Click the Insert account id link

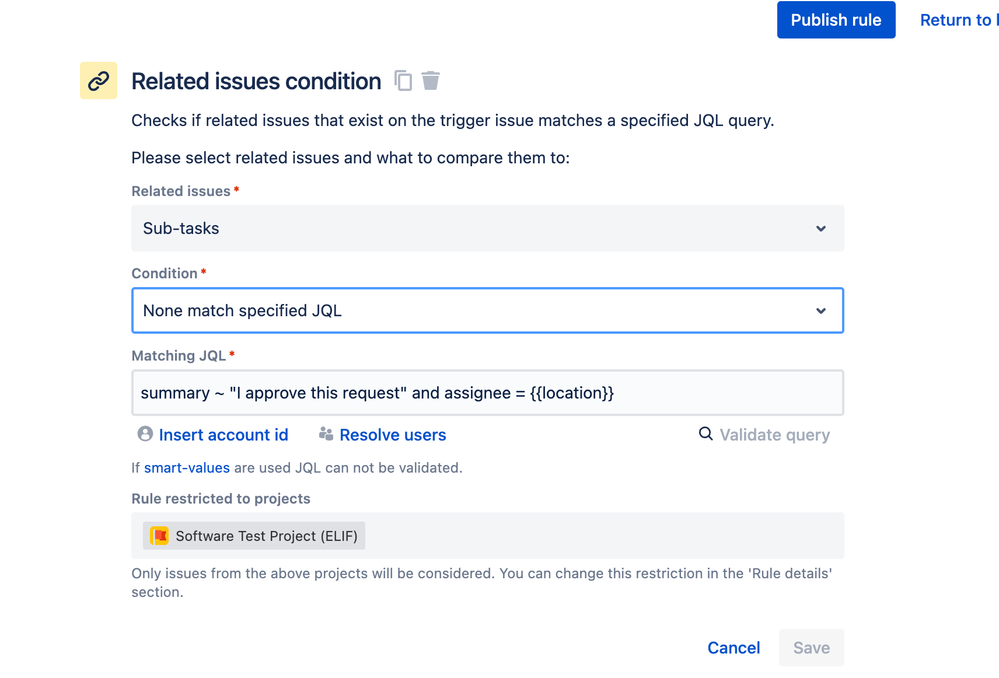[x=223, y=435]
